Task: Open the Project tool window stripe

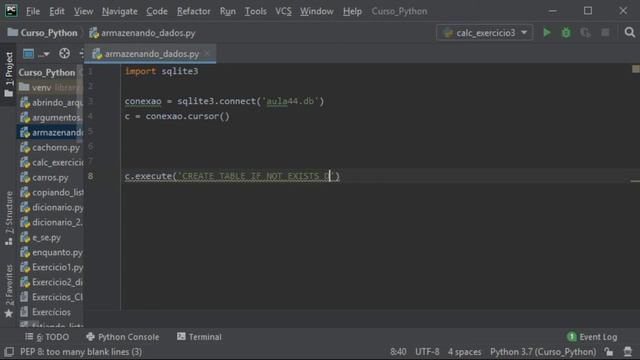Action: (9, 74)
